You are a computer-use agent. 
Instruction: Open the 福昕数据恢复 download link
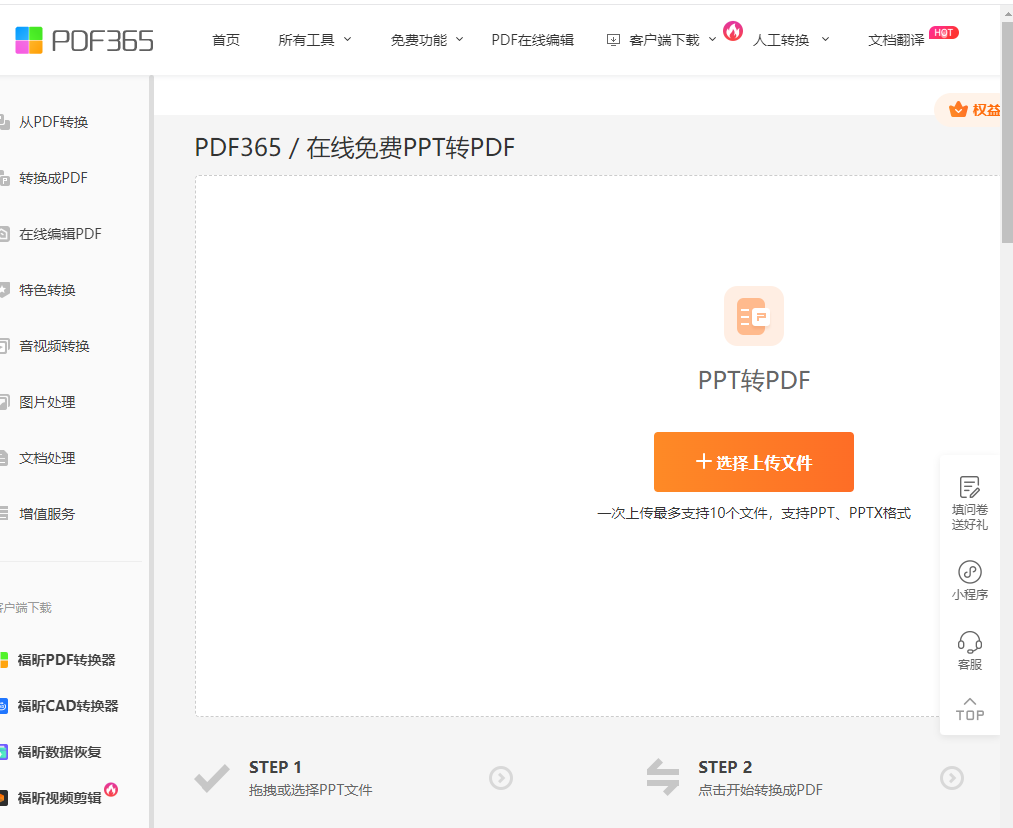59,752
